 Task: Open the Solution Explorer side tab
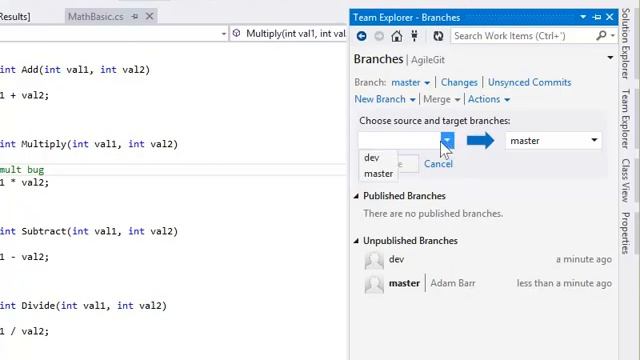click(x=625, y=43)
